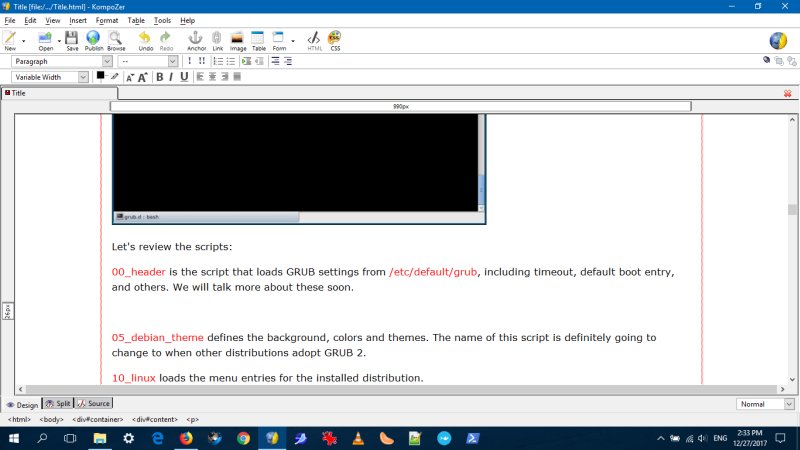The width and height of the screenshot is (800, 450).
Task: Click the Image insert icon
Action: 238,40
